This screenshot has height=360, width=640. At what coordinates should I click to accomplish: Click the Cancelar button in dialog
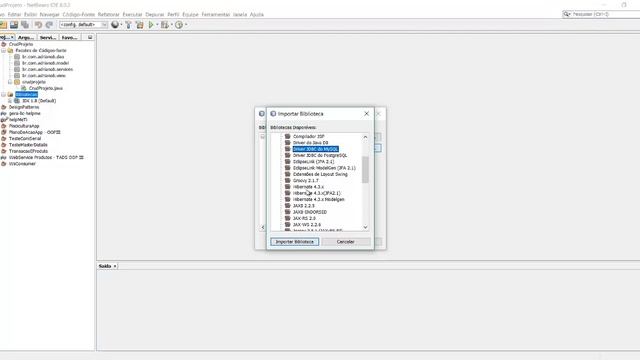pos(345,242)
